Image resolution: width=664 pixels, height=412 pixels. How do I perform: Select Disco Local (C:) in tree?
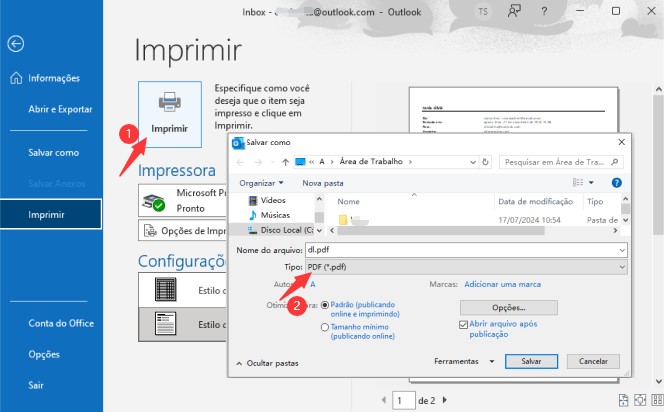coord(281,230)
